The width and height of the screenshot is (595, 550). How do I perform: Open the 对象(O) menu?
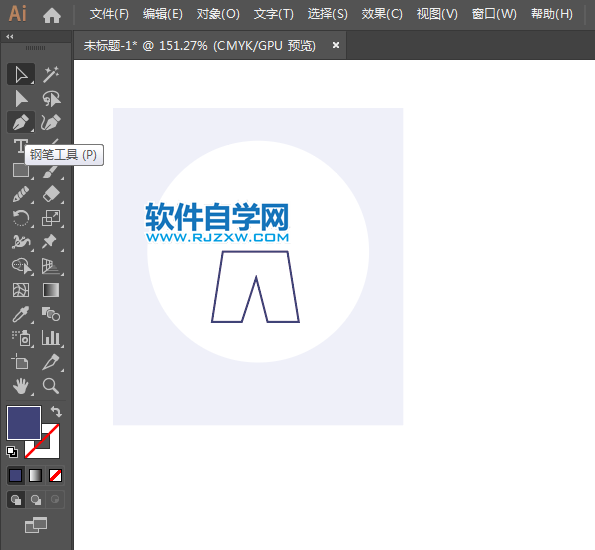pyautogui.click(x=218, y=14)
